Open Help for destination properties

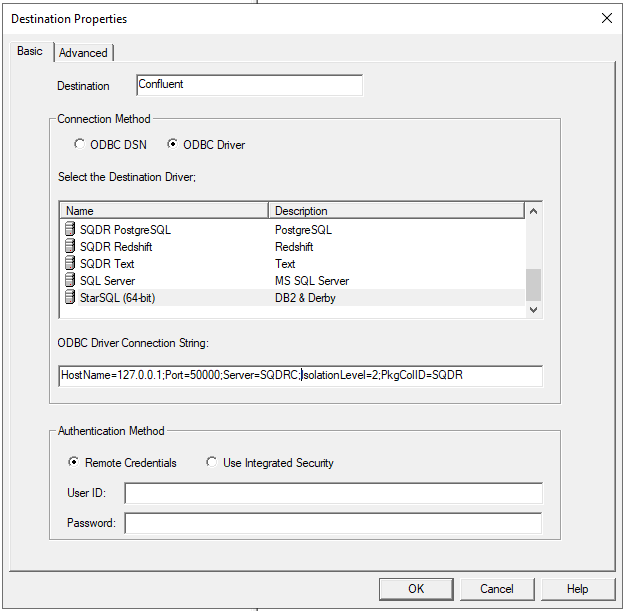pos(577,589)
